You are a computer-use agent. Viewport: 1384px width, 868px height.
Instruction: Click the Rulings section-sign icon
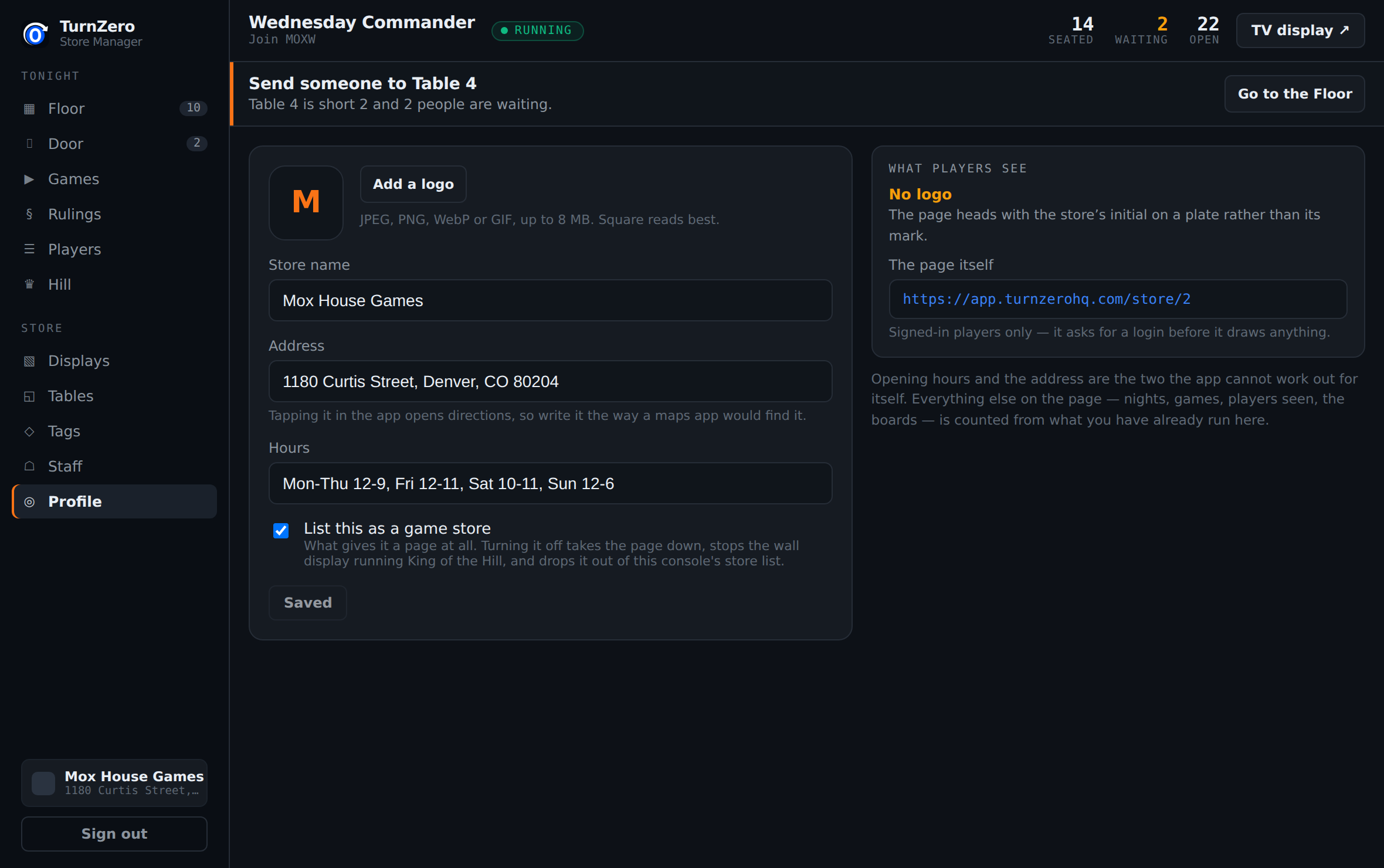(x=29, y=214)
